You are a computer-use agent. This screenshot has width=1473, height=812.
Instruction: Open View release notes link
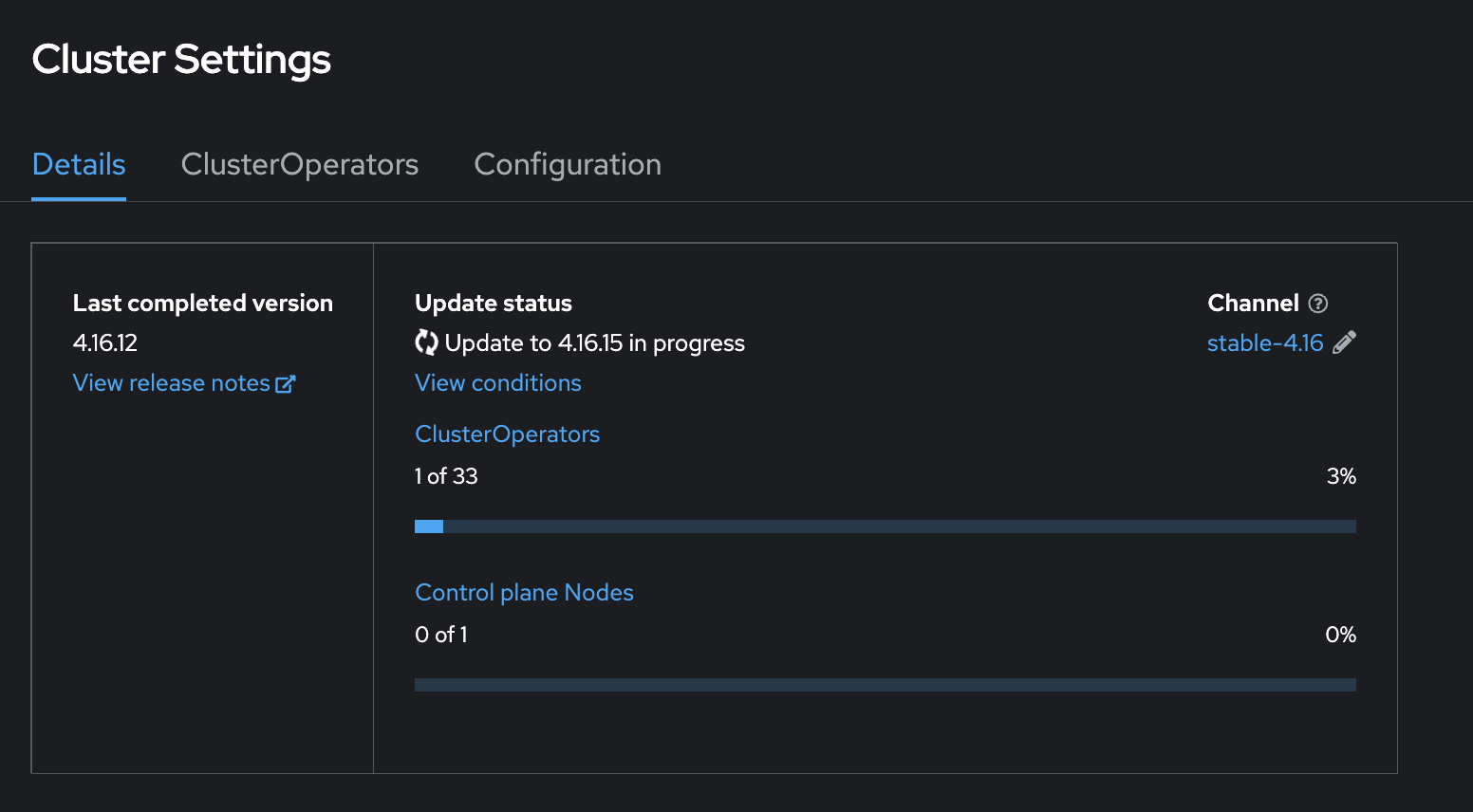pos(172,383)
